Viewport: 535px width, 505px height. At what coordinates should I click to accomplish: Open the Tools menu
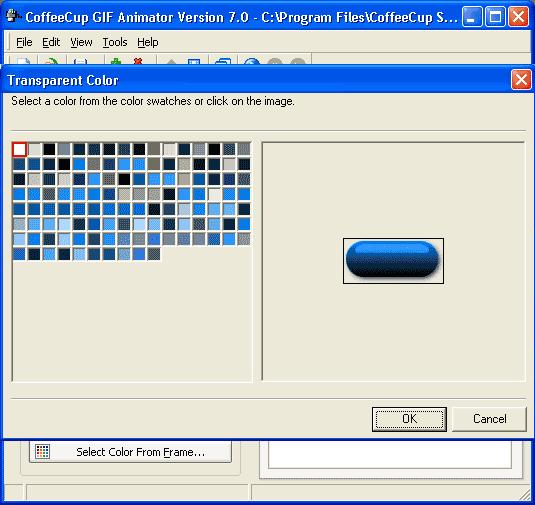tap(115, 42)
